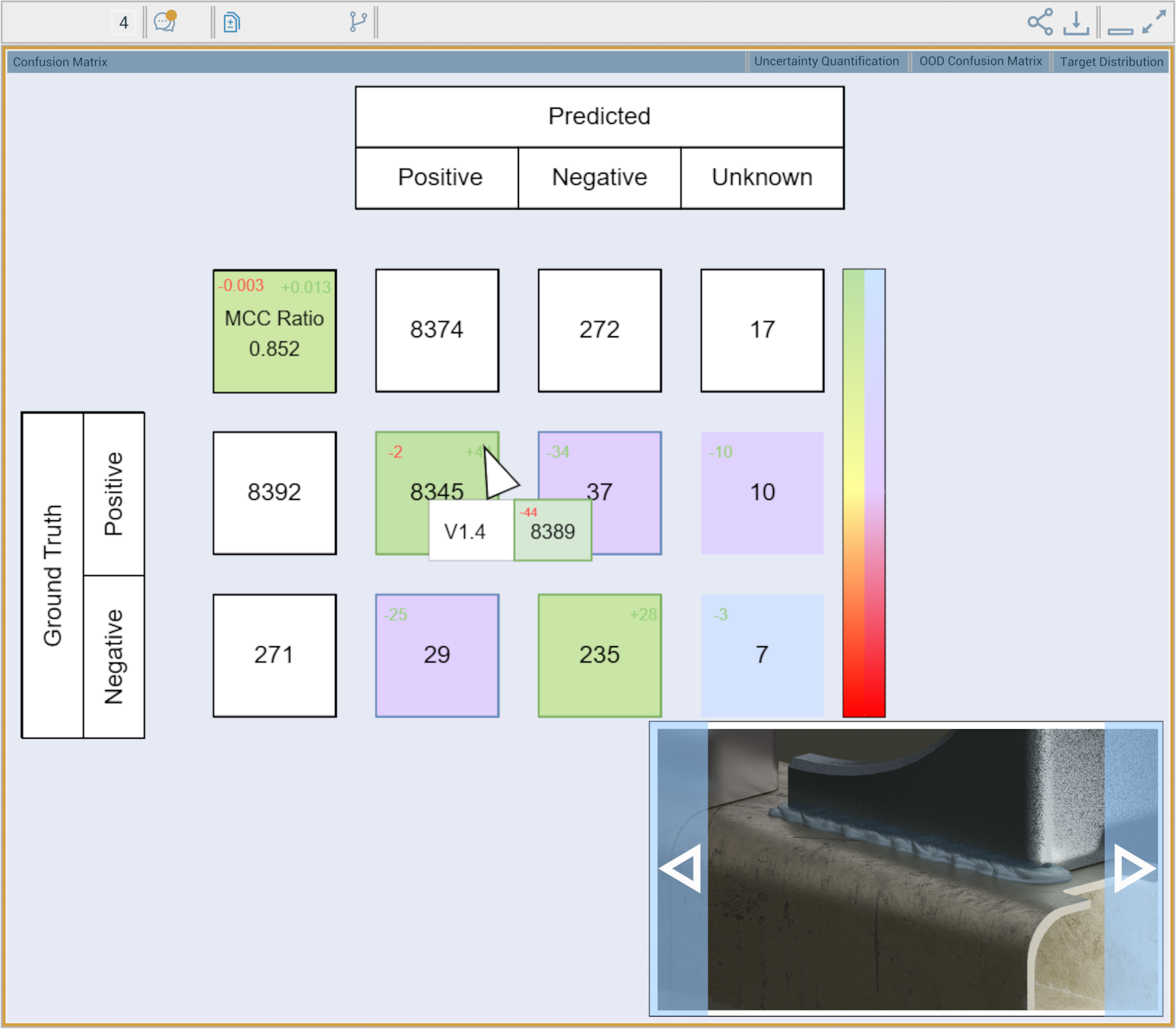Open the Target Distribution tab
The height and width of the screenshot is (1029, 1176).
1111,62
